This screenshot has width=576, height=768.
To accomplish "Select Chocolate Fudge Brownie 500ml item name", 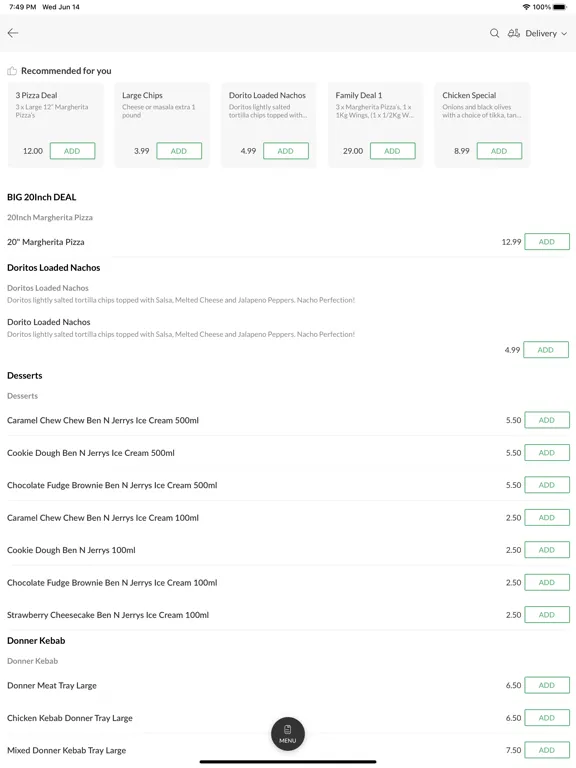I will click(x=112, y=485).
